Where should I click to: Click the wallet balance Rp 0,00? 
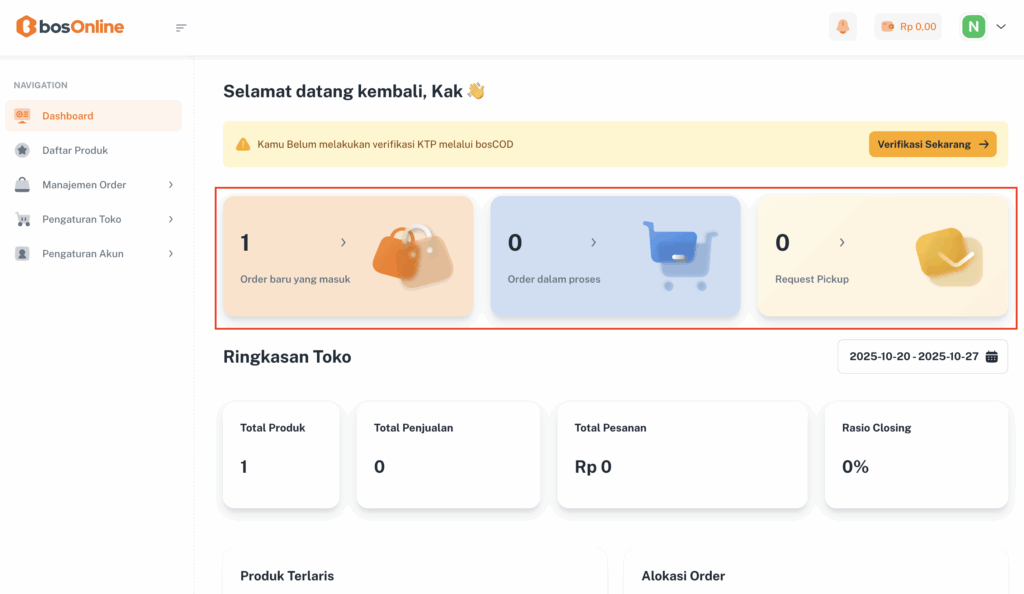908,27
